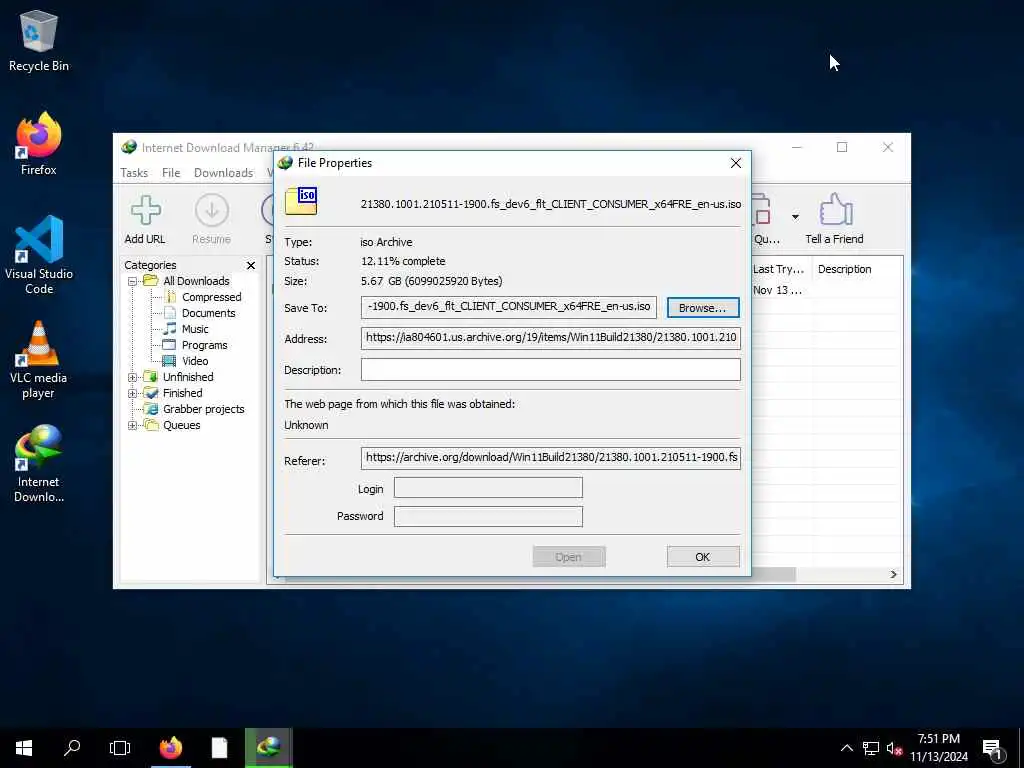
Task: Click the Resume download toolbar icon
Action: click(x=212, y=211)
